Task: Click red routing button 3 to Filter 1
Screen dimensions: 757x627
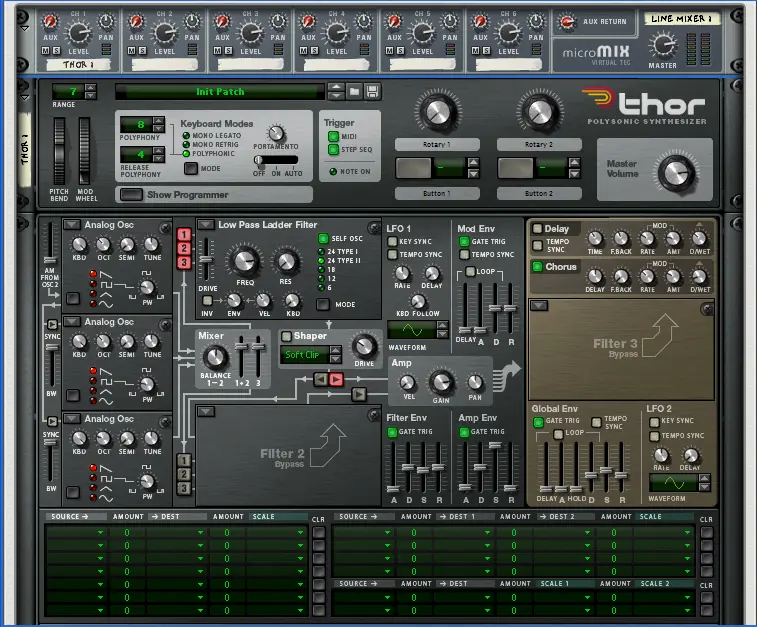Action: tap(183, 263)
